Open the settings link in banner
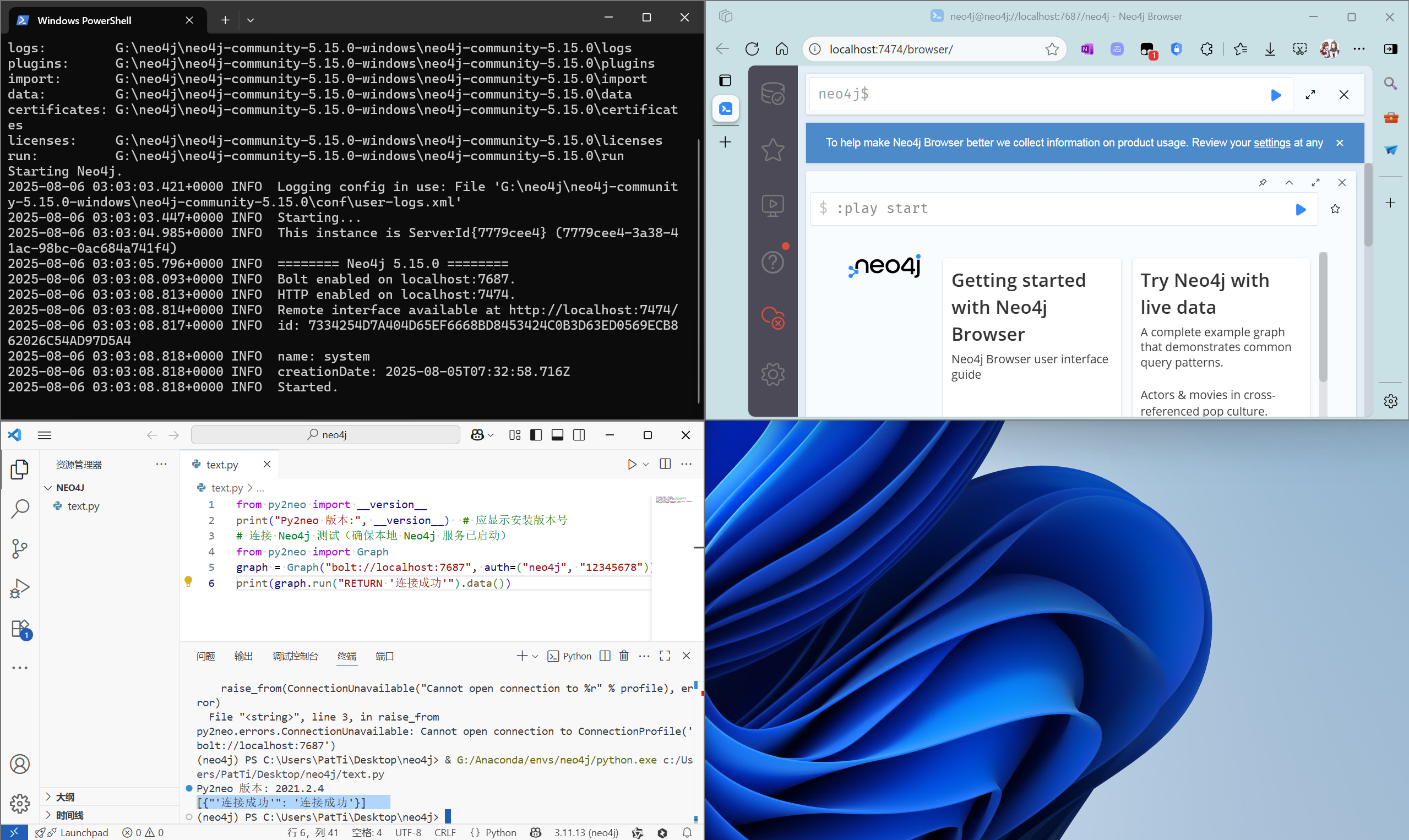The image size is (1409, 840). [1271, 143]
